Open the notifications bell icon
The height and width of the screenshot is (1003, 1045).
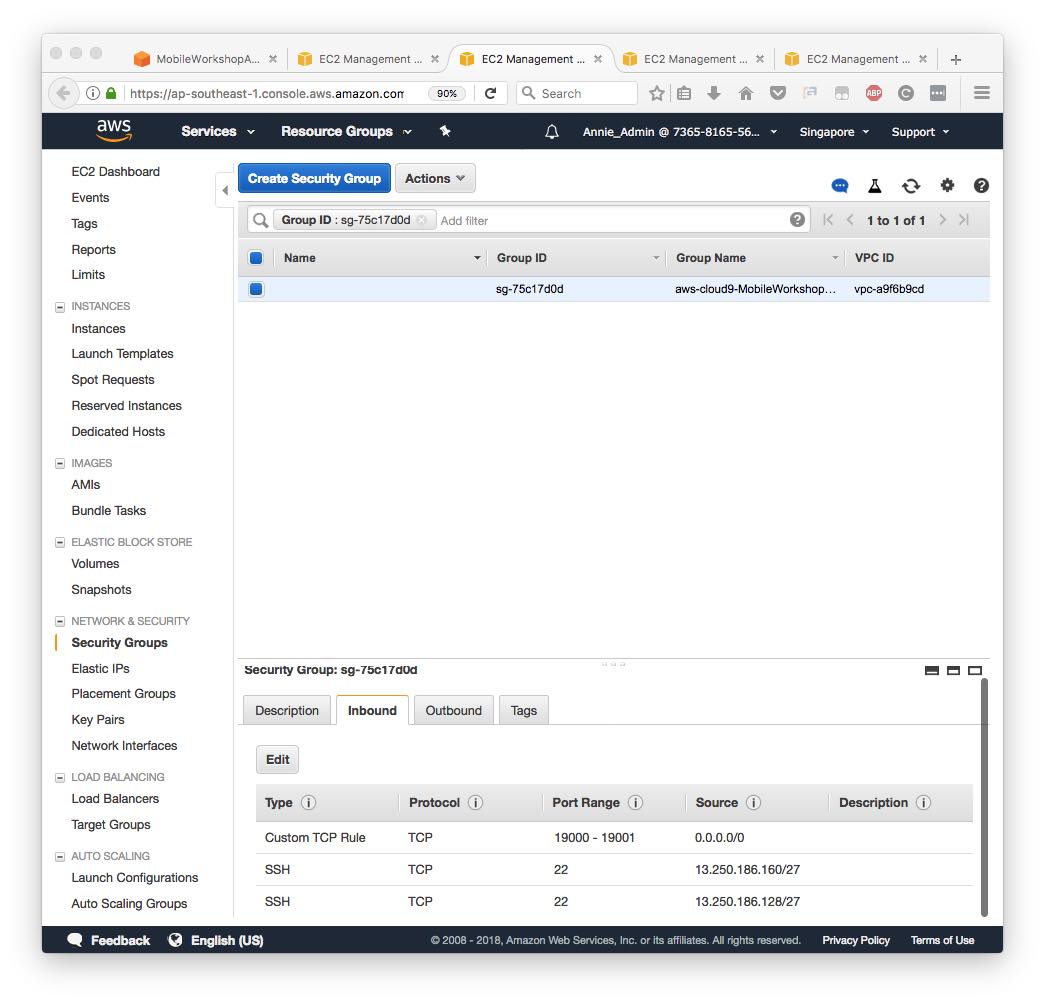pos(552,132)
